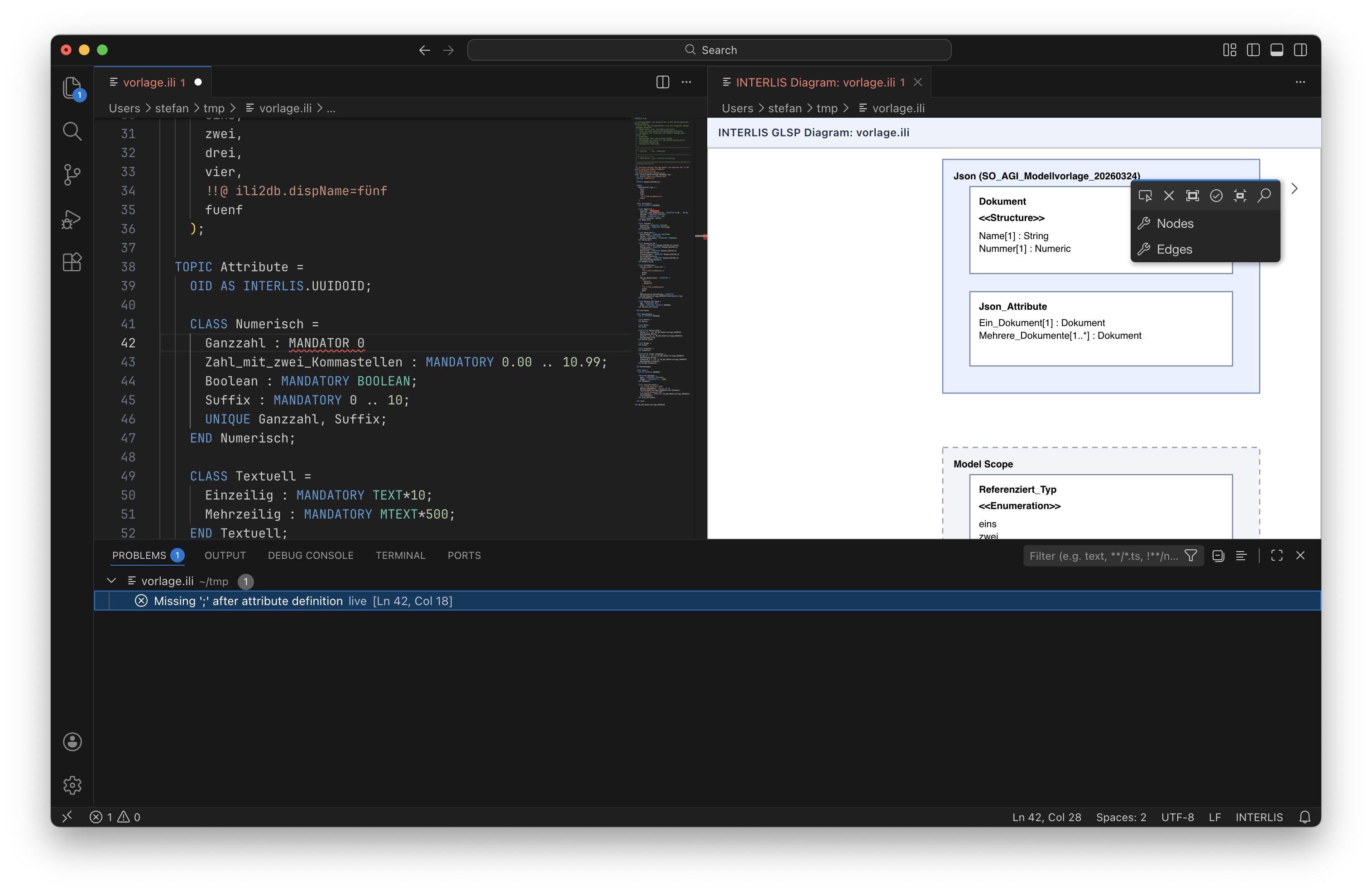Select the Referenziert_Typ enumeration node
1372x894 pixels.
point(1100,507)
